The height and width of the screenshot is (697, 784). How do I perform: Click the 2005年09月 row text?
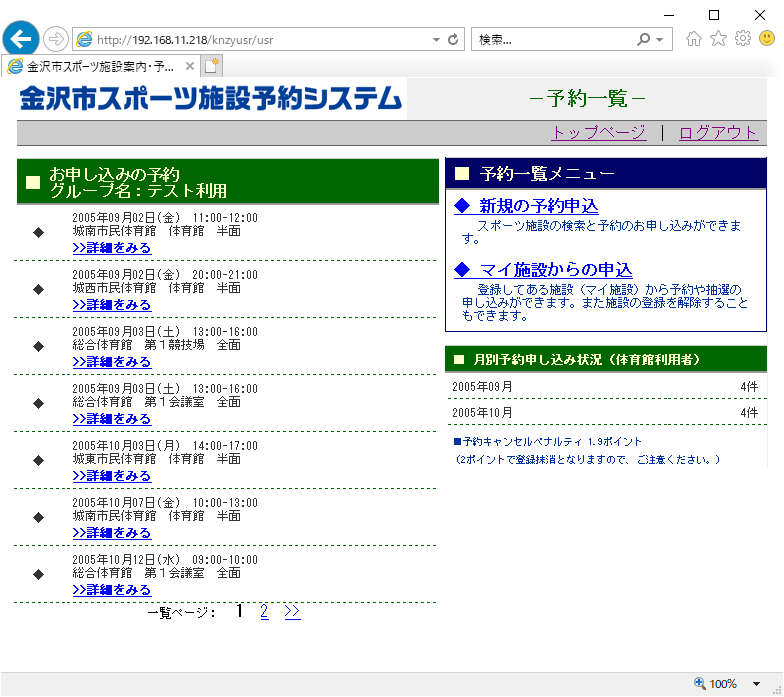(482, 386)
